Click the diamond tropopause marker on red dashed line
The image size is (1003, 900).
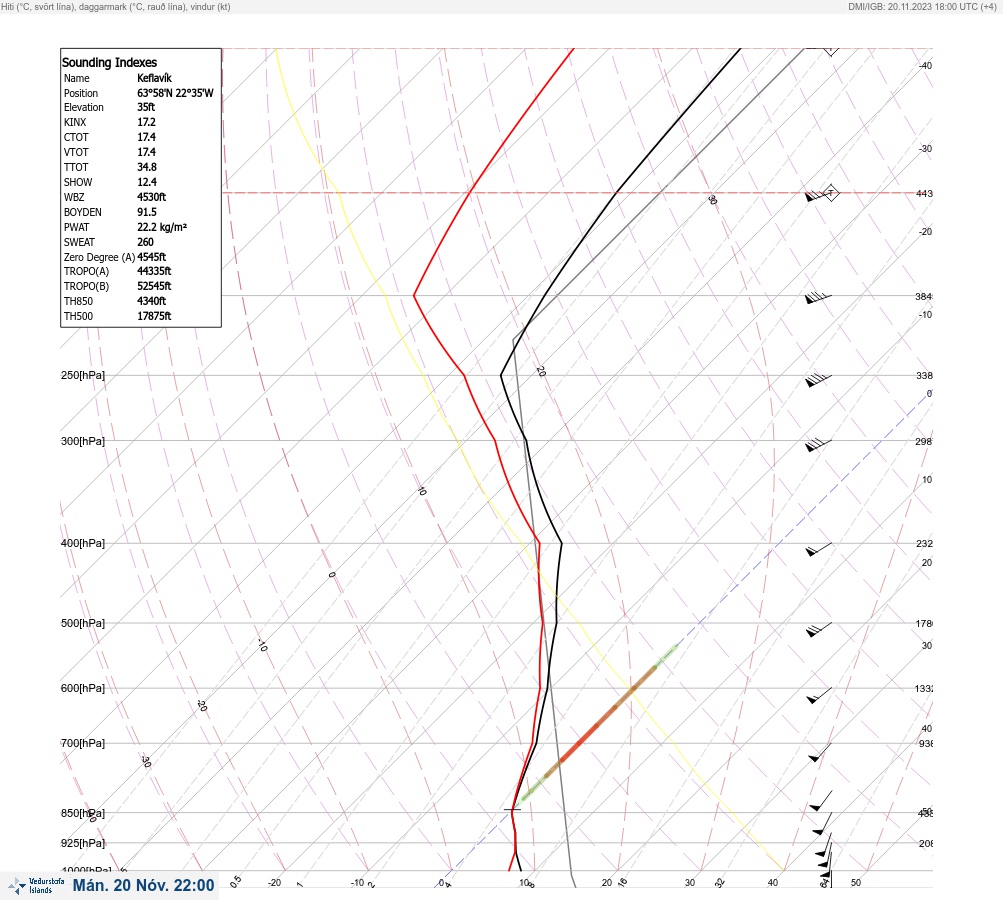(x=831, y=193)
